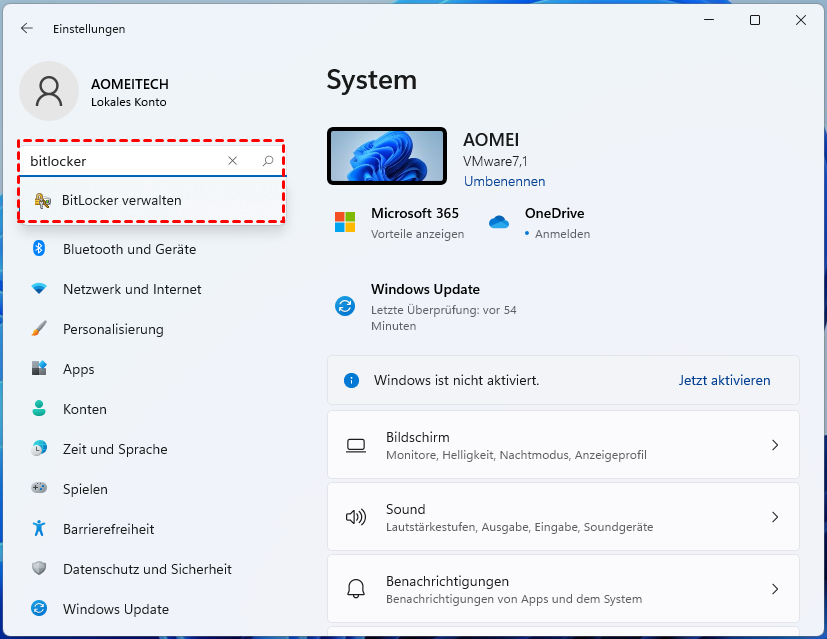The image size is (827, 639).
Task: Click the Bluetooth icon in sidebar
Action: [x=39, y=248]
